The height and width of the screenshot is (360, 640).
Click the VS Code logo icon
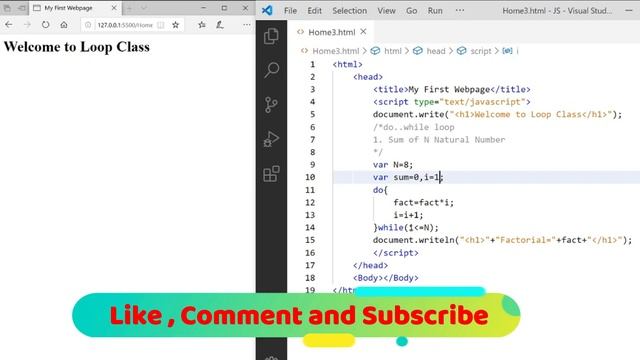[267, 10]
